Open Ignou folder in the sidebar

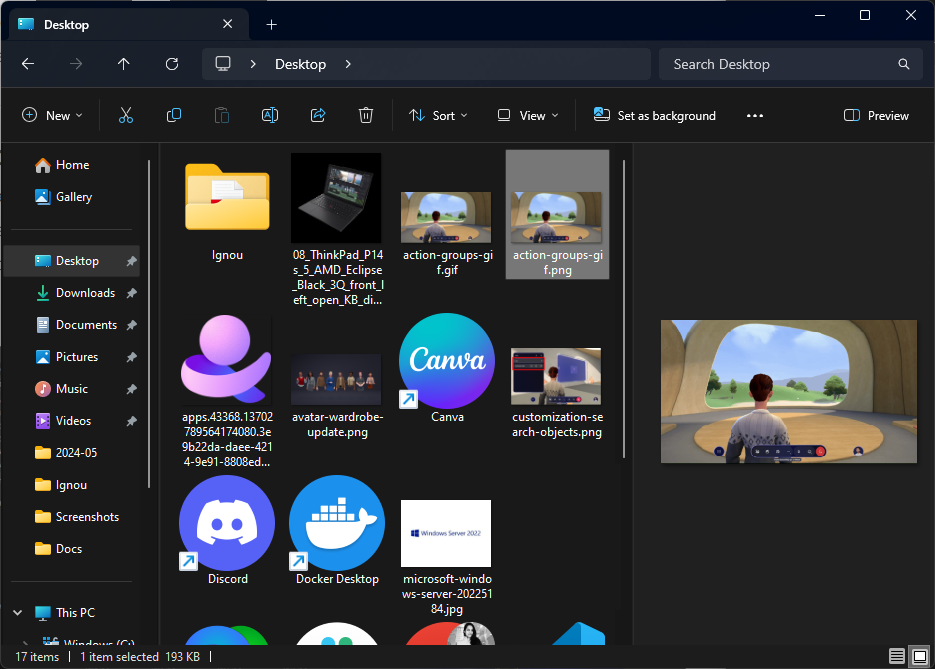[x=61, y=485]
